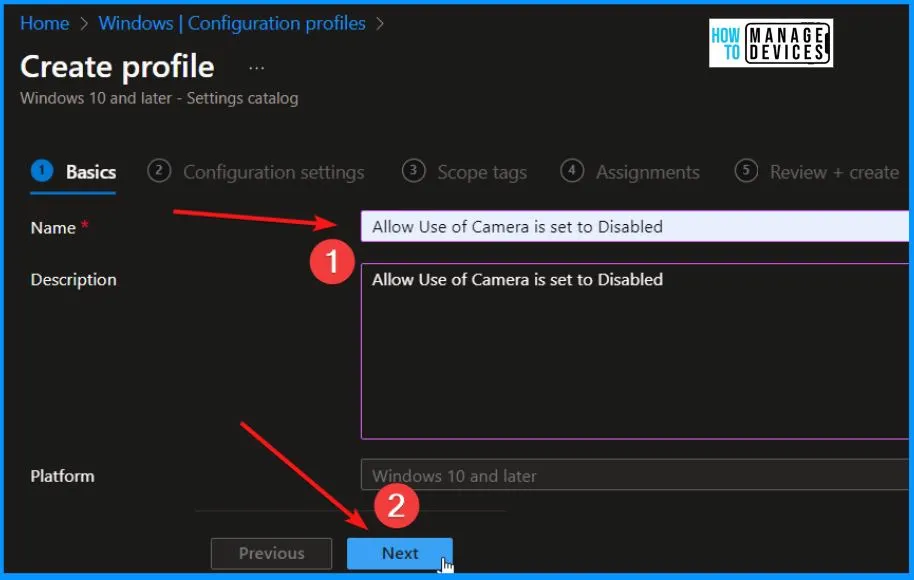The image size is (914, 580).
Task: Click into the Description text area
Action: point(635,351)
